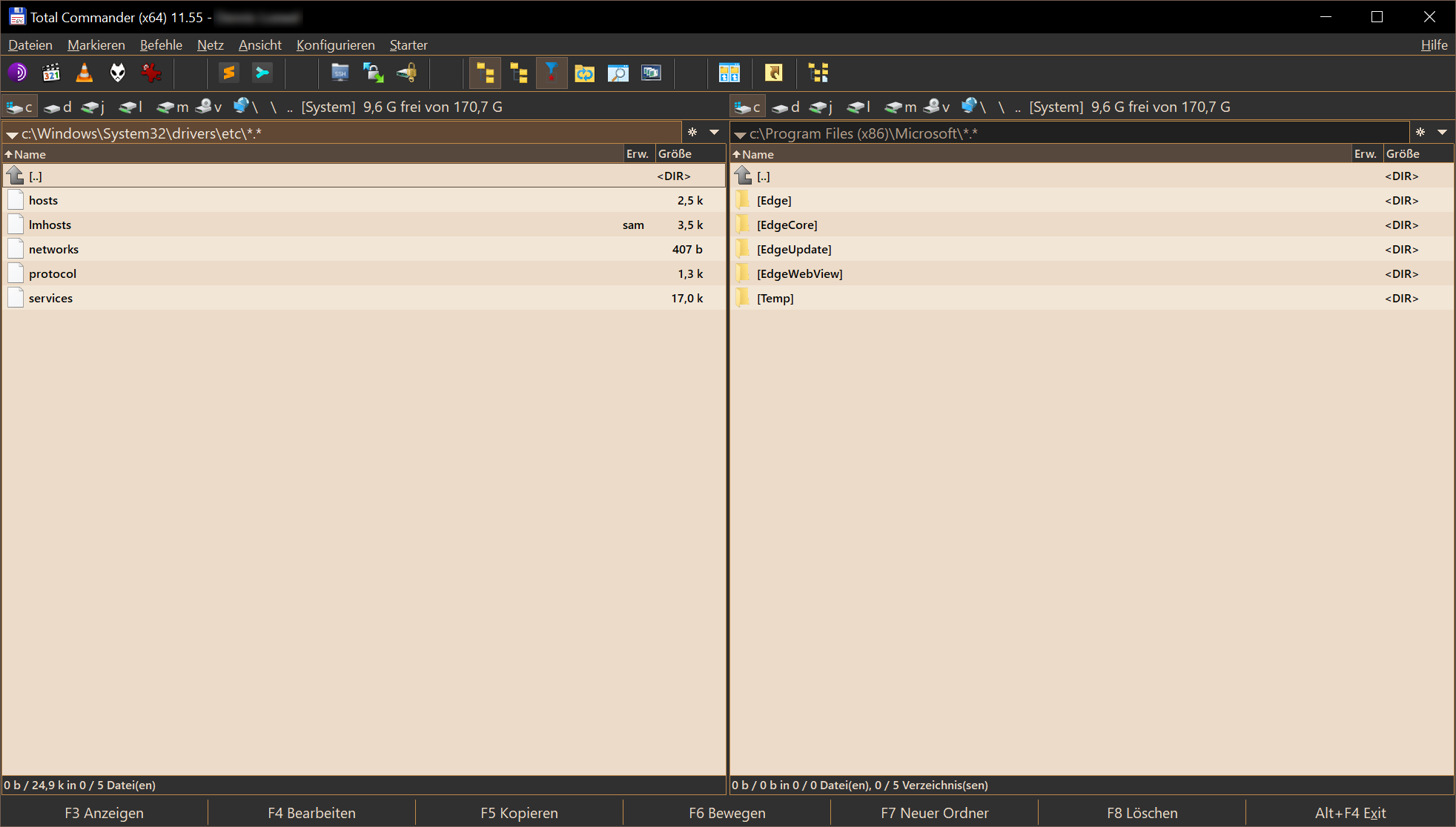
Task: Open VLC media player from the toolbar
Action: point(84,73)
